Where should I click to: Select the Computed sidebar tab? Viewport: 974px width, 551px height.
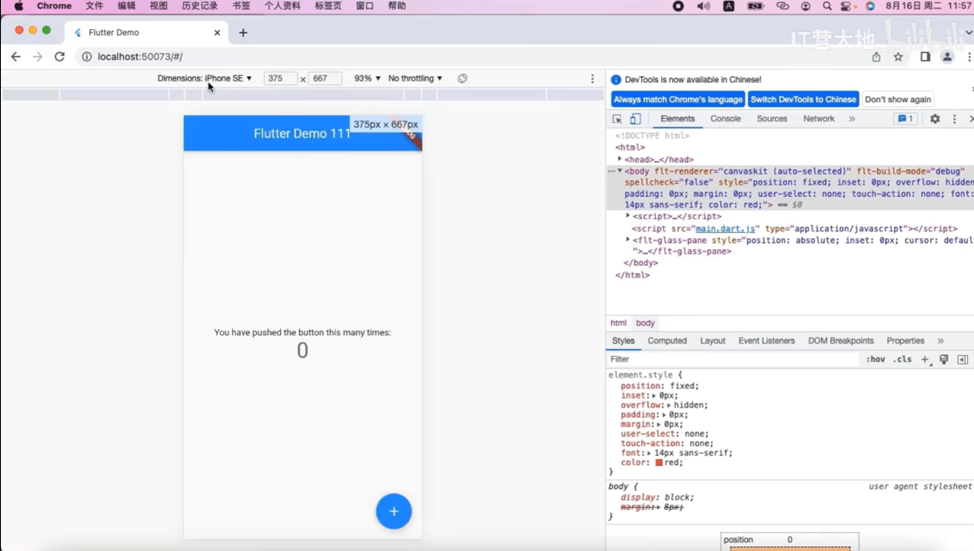coord(667,341)
